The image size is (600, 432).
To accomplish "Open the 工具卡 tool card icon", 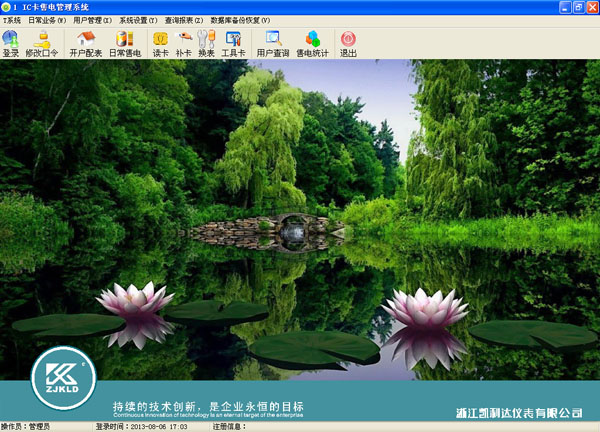I will coord(233,44).
